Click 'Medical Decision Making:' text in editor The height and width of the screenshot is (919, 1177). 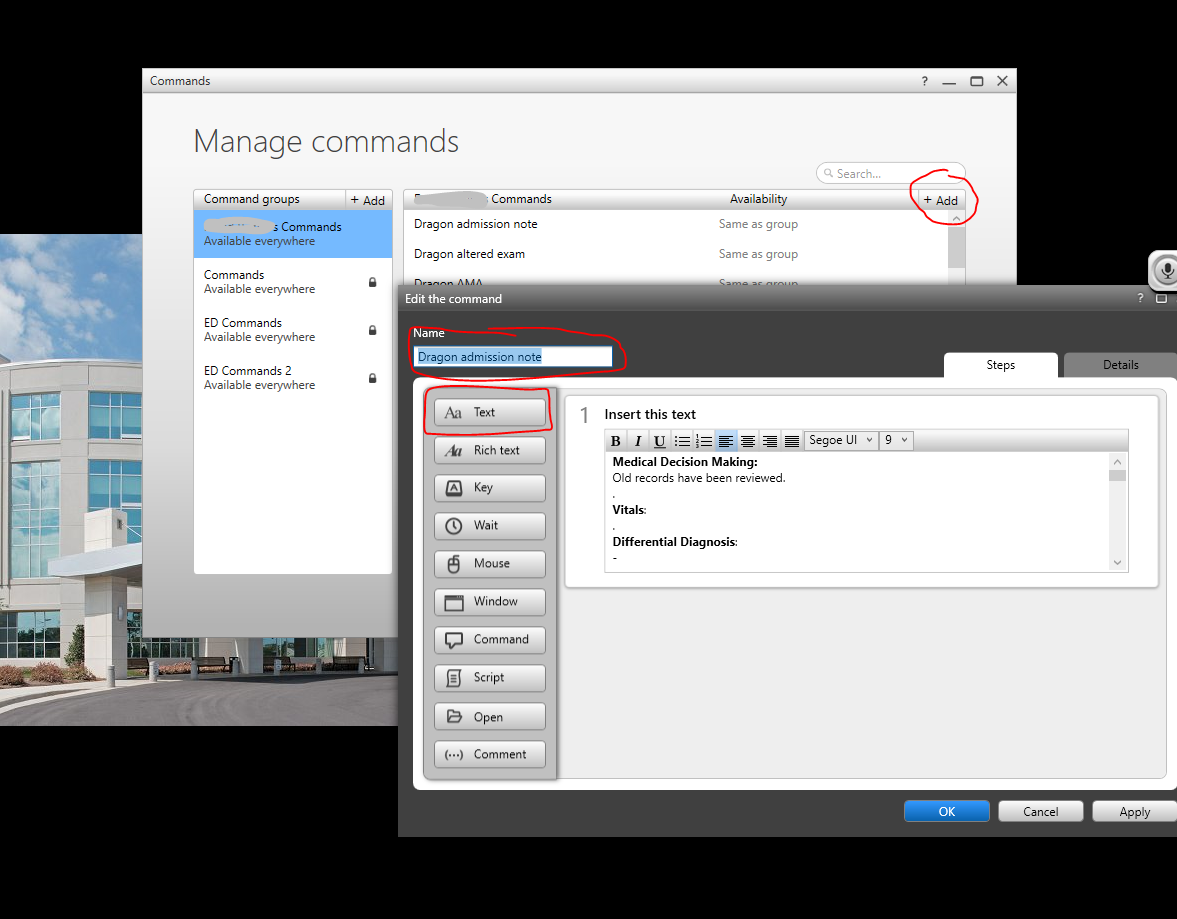[x=685, y=462]
